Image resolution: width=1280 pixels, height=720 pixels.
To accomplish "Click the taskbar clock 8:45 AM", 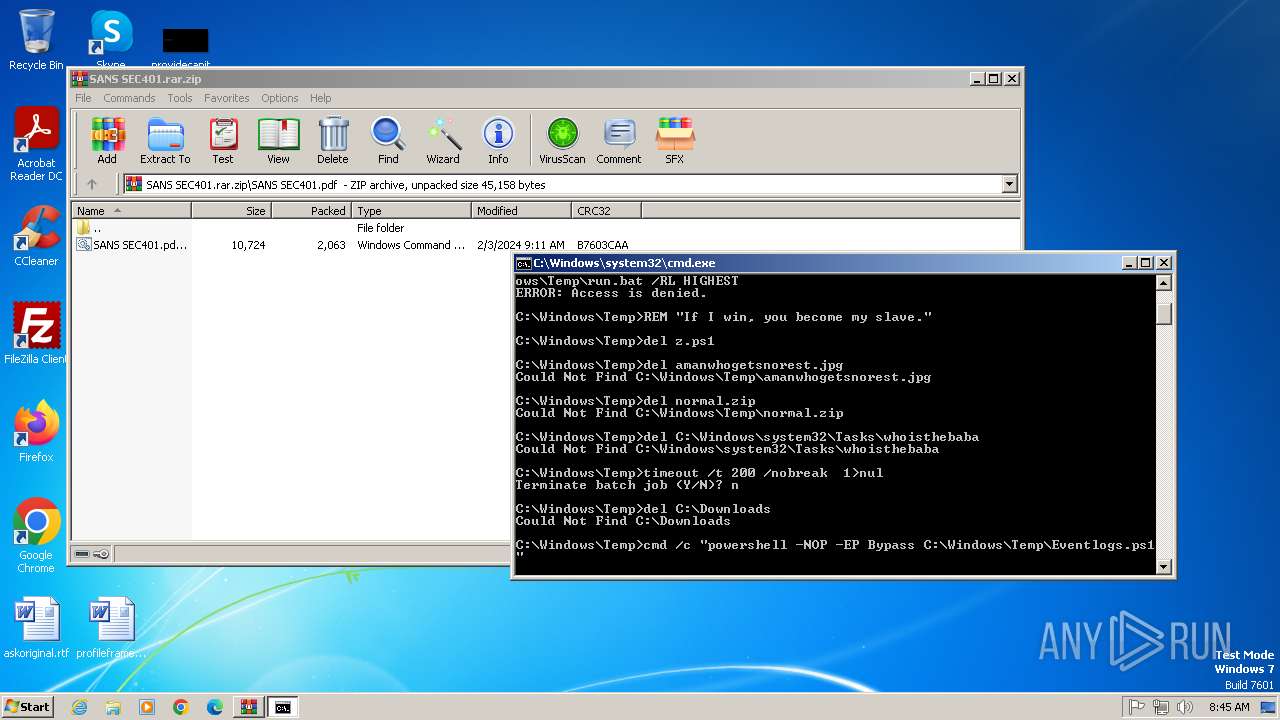I will point(1229,707).
